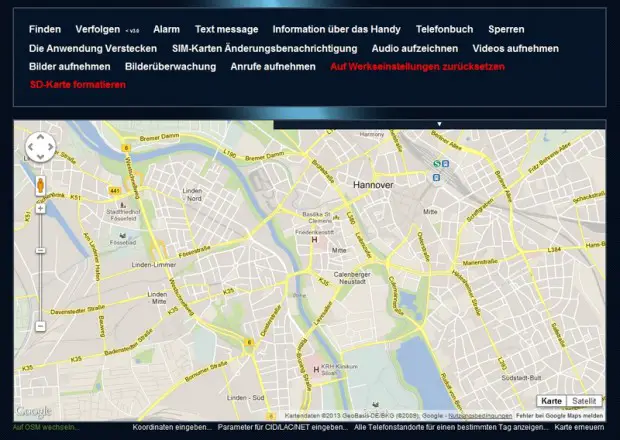Switch map to Karte view
The height and width of the screenshot is (440, 620).
click(x=552, y=401)
